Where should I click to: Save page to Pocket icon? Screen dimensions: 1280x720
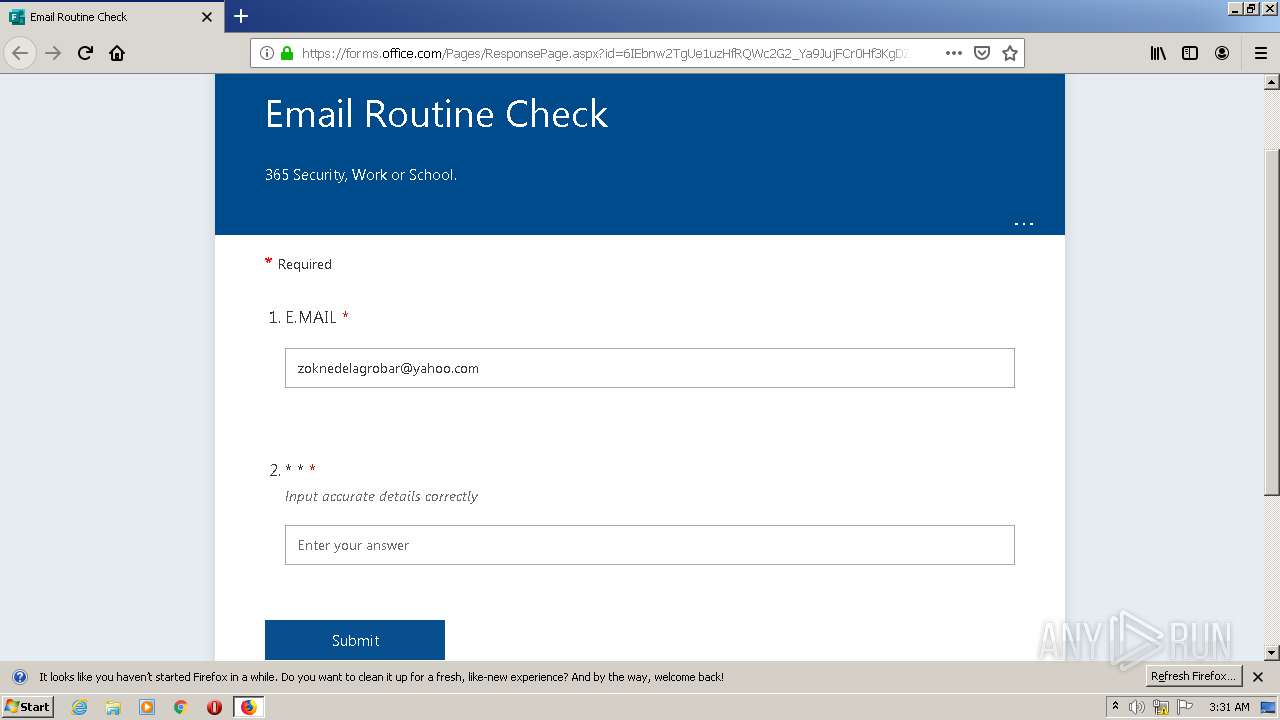tap(982, 53)
